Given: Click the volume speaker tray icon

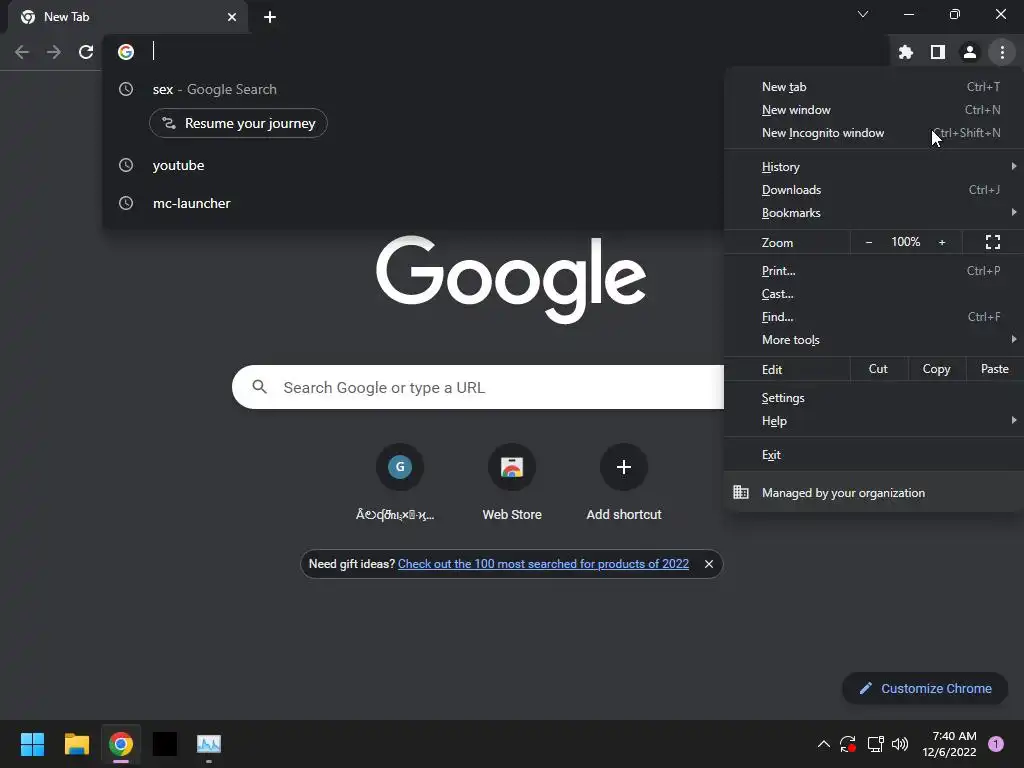Looking at the screenshot, I should 900,744.
